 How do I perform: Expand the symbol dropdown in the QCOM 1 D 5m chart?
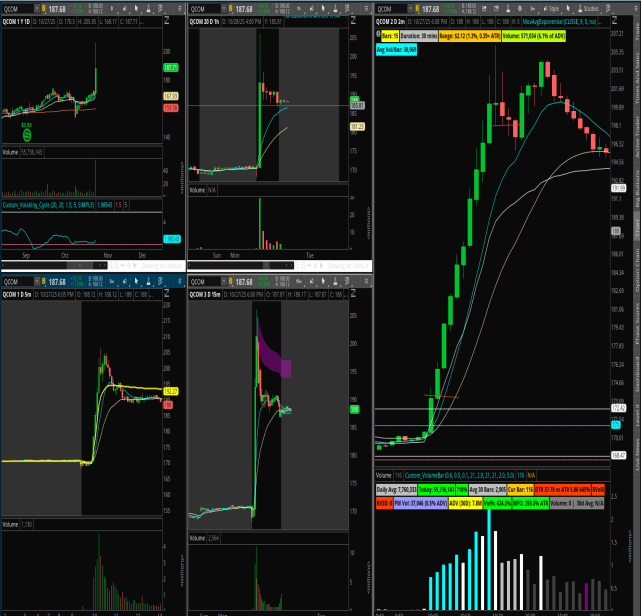37,282
